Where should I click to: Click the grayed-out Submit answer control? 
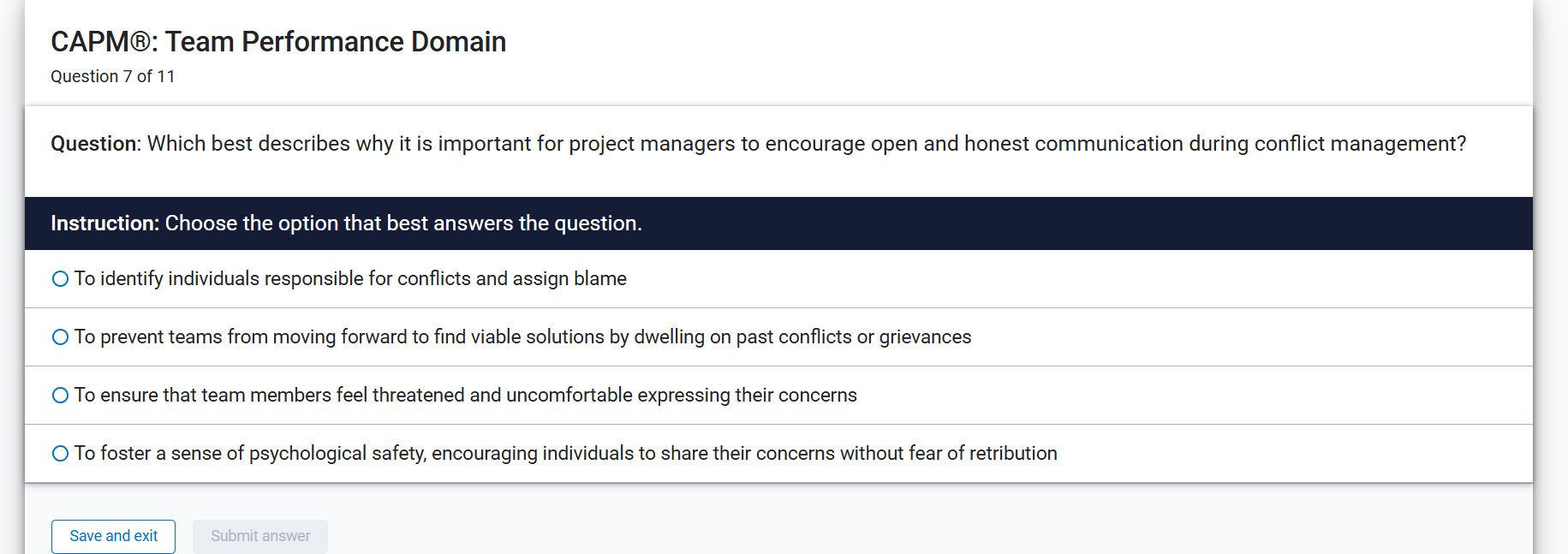[x=259, y=536]
